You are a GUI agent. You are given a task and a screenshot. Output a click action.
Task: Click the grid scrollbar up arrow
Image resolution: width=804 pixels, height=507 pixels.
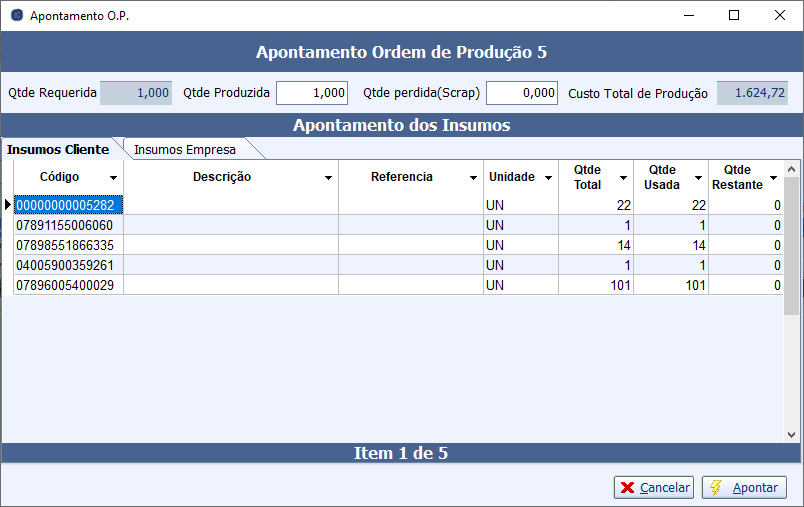pos(791,169)
